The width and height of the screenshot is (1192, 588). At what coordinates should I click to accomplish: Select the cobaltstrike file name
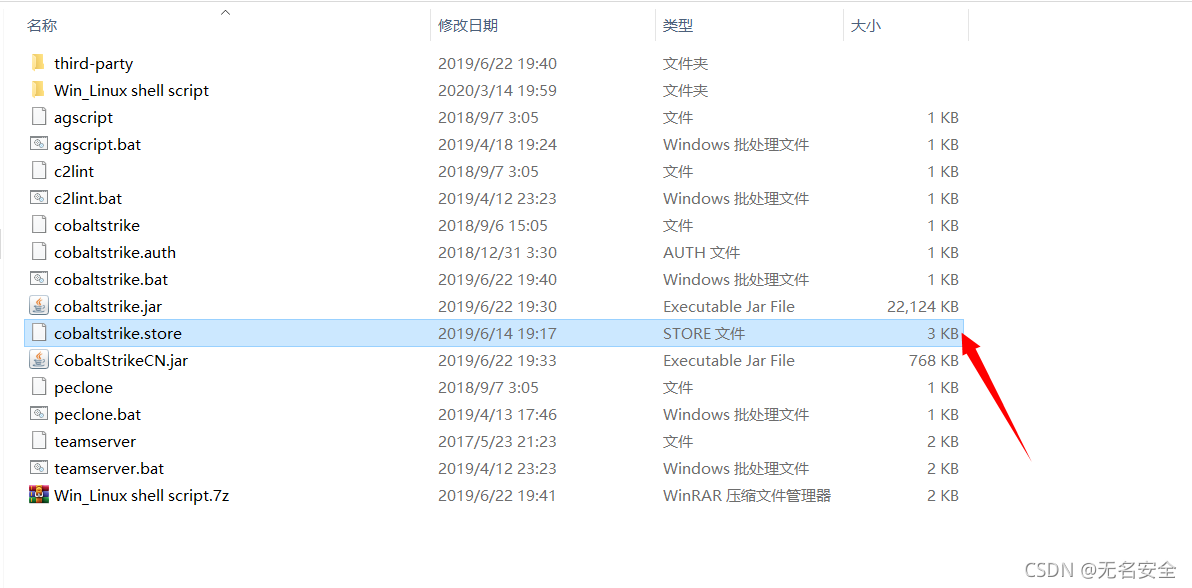[97, 226]
